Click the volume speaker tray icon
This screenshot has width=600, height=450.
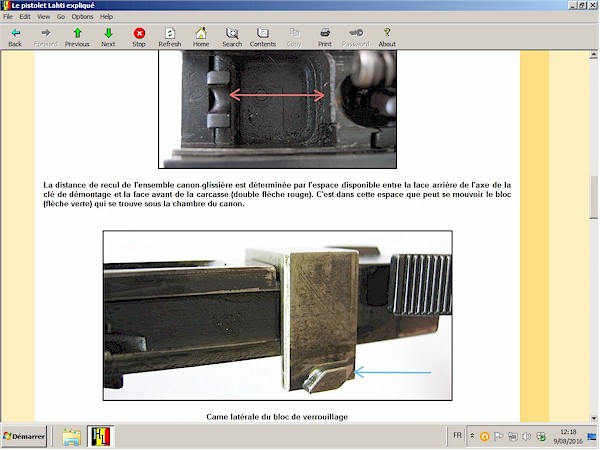(x=527, y=436)
